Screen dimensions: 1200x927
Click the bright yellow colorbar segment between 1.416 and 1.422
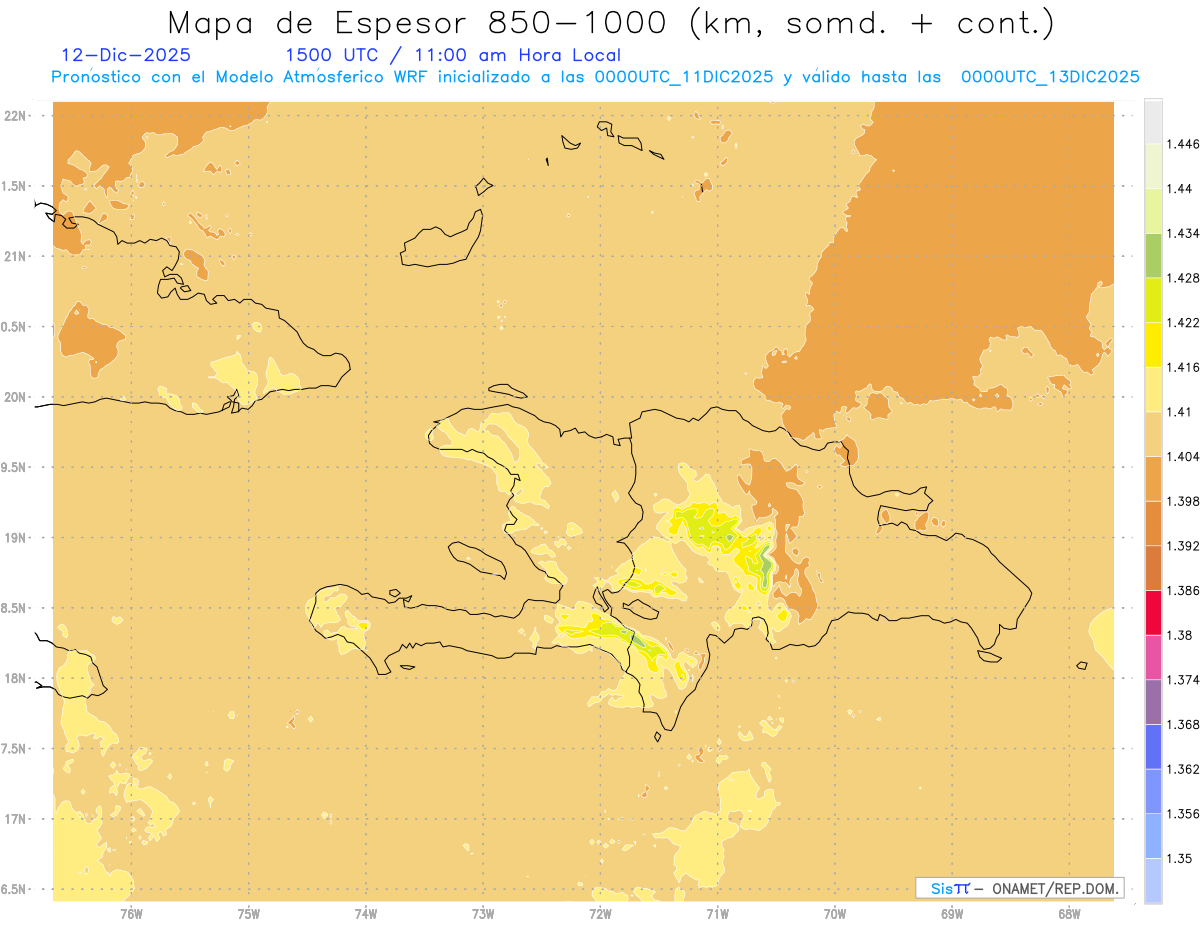point(1153,344)
